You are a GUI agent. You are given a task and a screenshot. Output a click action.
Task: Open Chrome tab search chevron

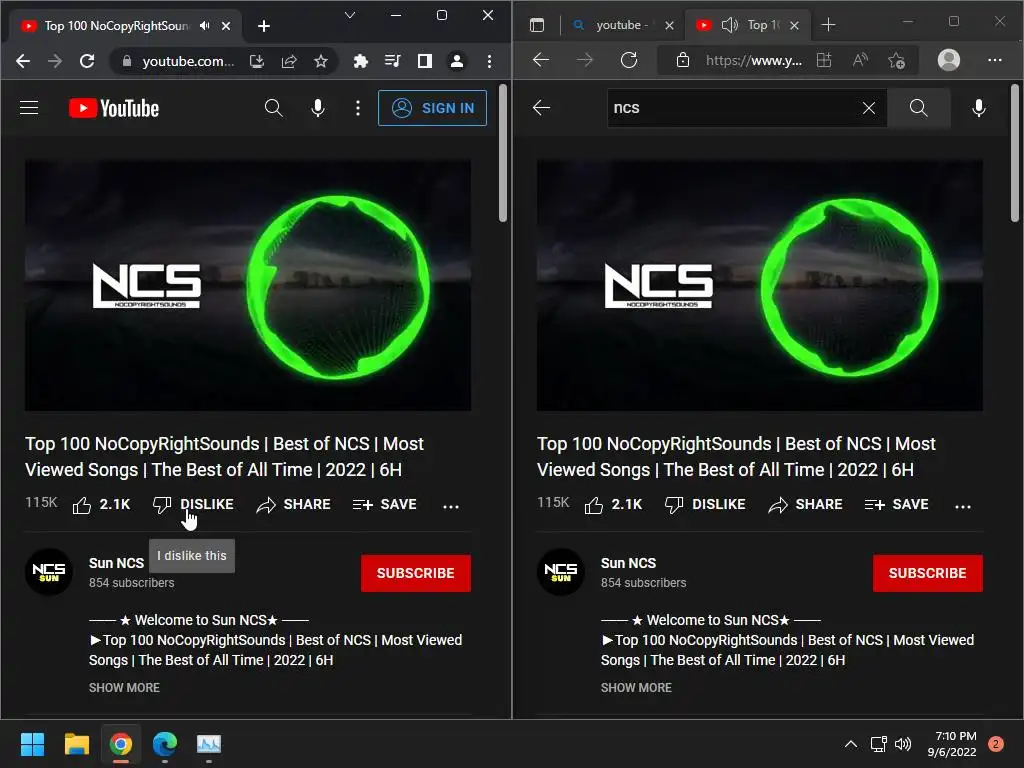(x=350, y=15)
